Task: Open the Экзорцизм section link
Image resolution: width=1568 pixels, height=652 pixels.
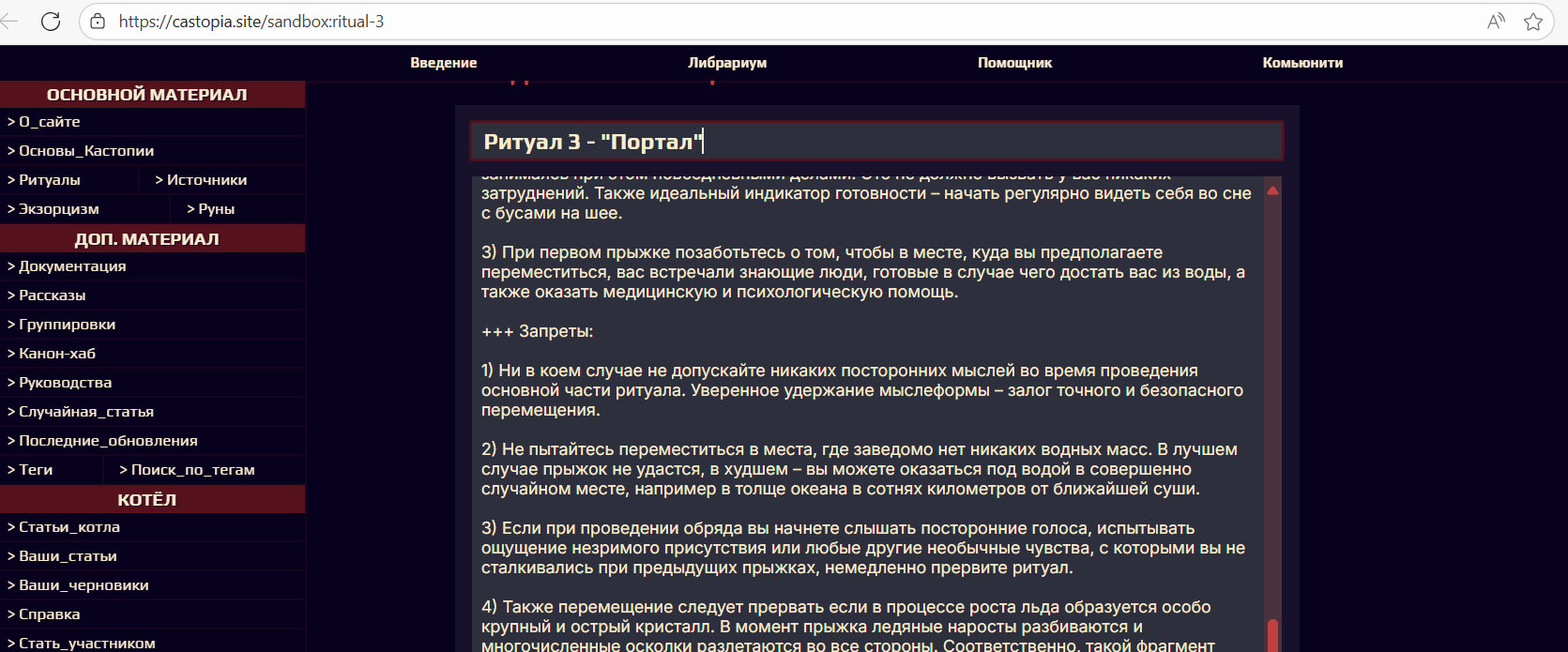Action: 58,209
